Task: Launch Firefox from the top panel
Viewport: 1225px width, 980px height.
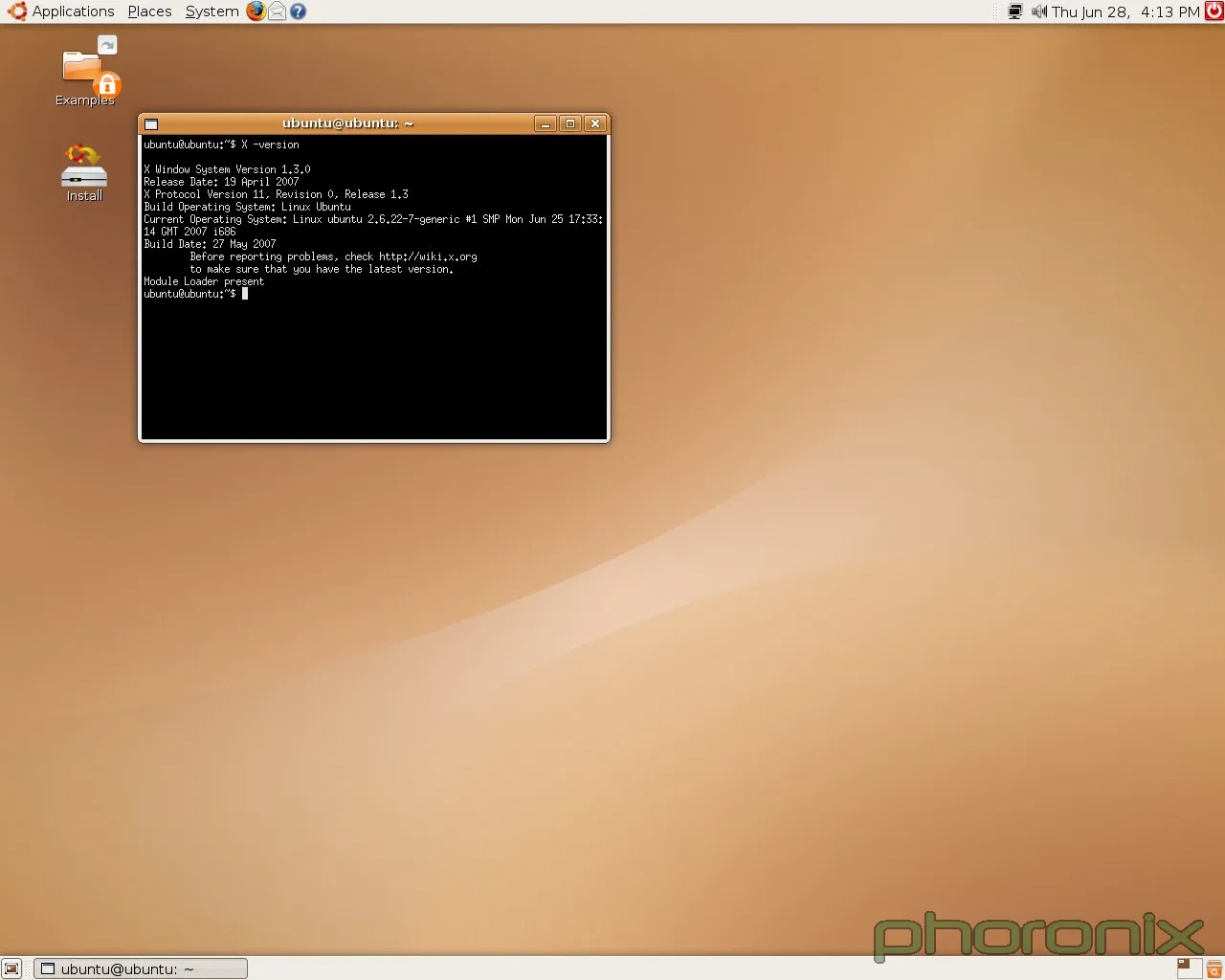Action: point(256,11)
